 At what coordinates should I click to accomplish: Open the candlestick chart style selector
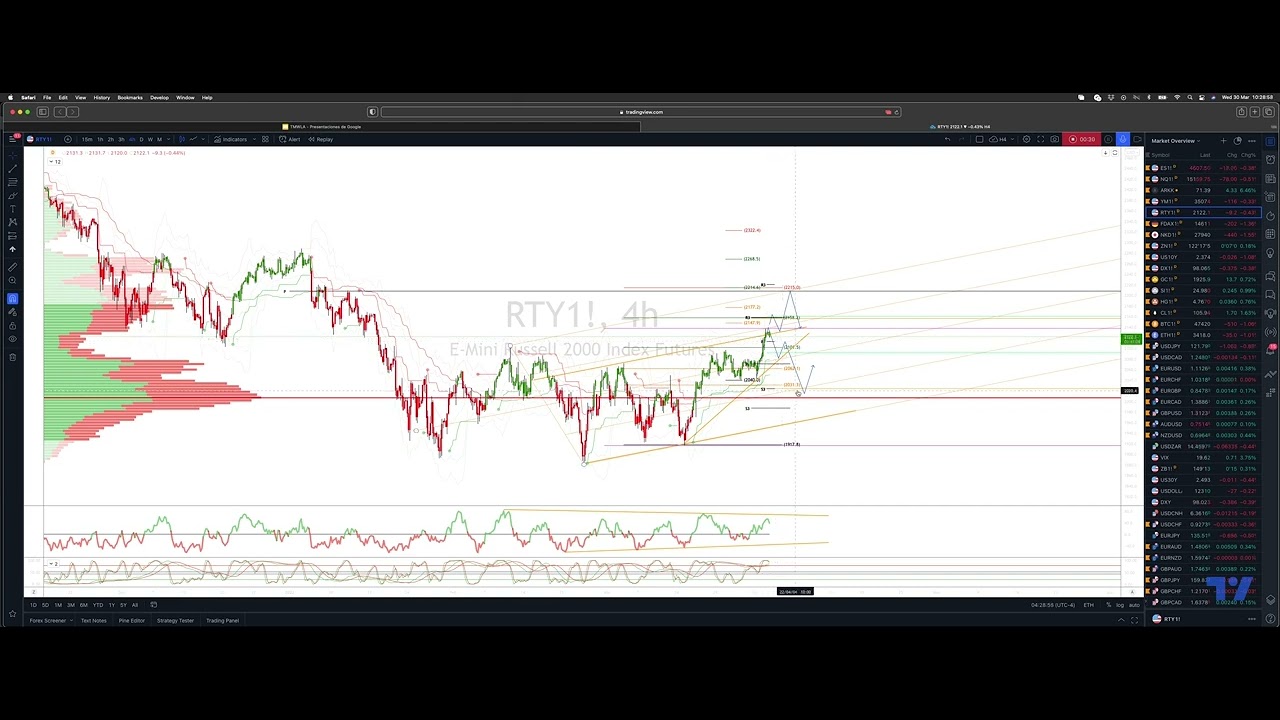pos(182,139)
